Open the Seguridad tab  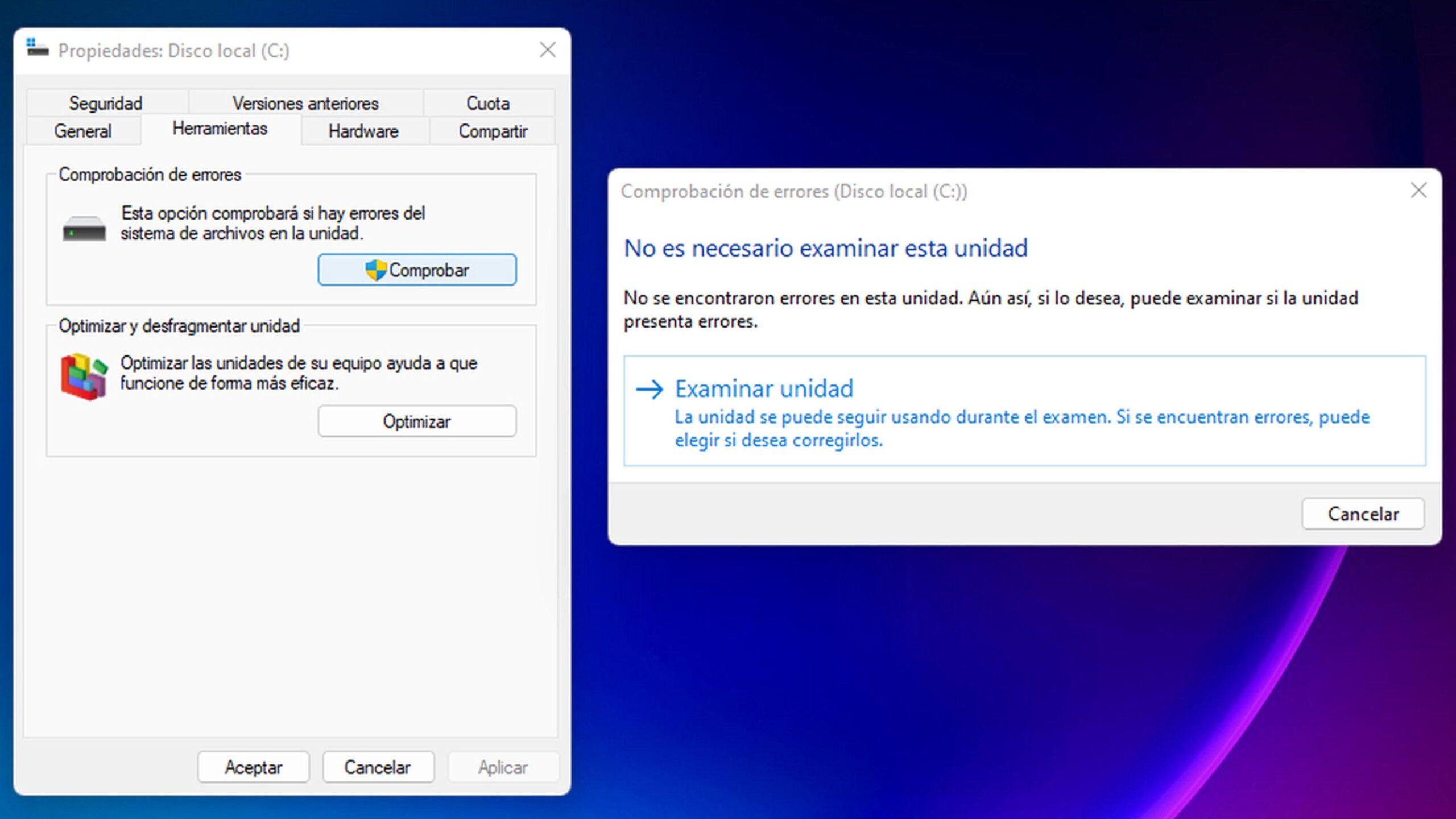[x=106, y=104]
